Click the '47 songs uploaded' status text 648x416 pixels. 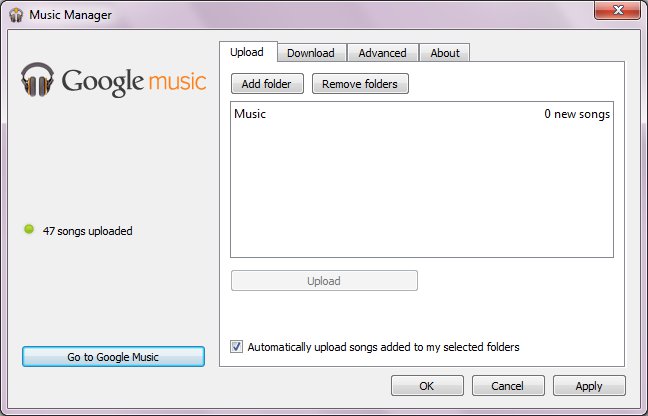click(x=87, y=231)
